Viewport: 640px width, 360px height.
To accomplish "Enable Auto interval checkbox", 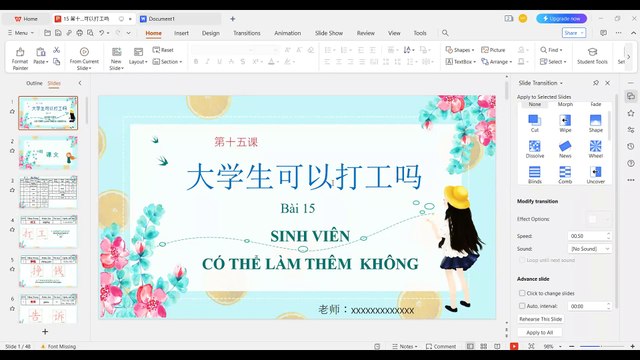I will tap(522, 306).
